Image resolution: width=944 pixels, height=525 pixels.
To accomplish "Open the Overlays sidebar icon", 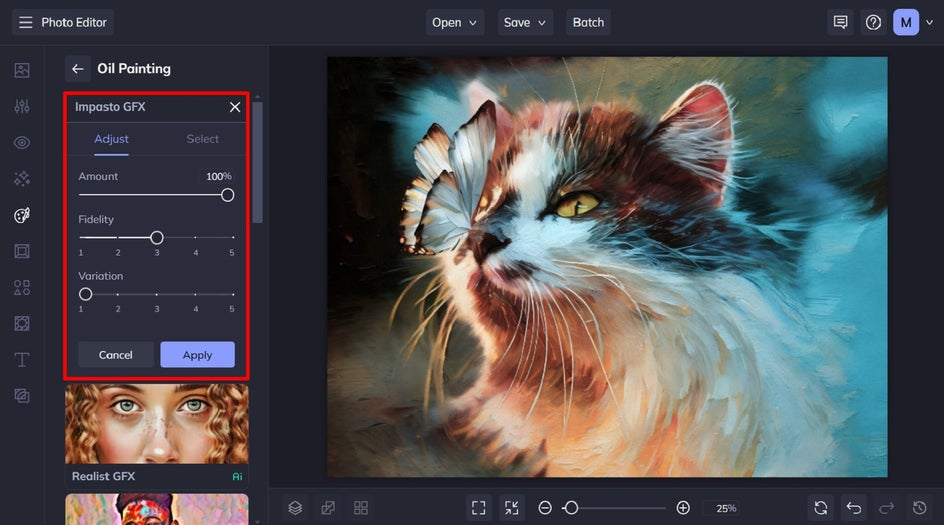I will [x=22, y=323].
